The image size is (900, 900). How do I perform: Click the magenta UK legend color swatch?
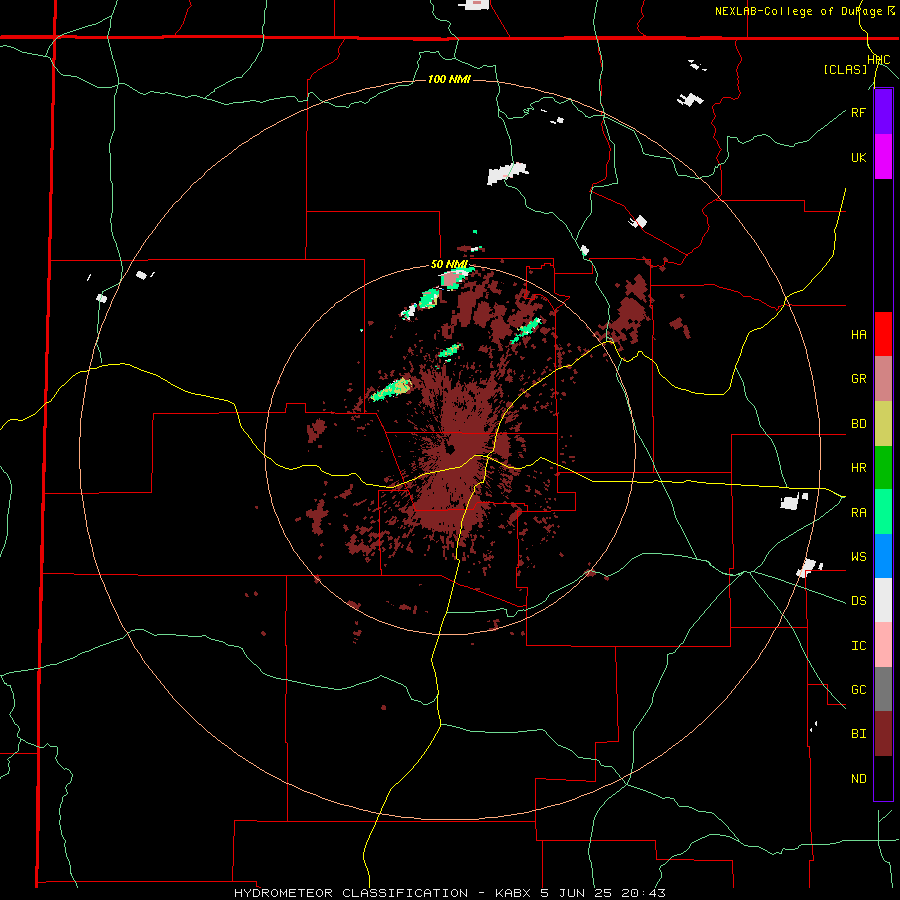[x=883, y=157]
